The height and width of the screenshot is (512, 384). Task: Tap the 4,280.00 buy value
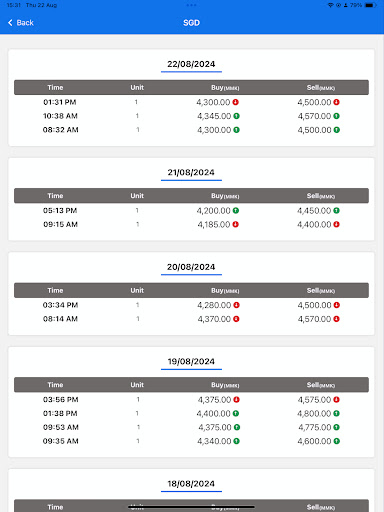point(214,305)
